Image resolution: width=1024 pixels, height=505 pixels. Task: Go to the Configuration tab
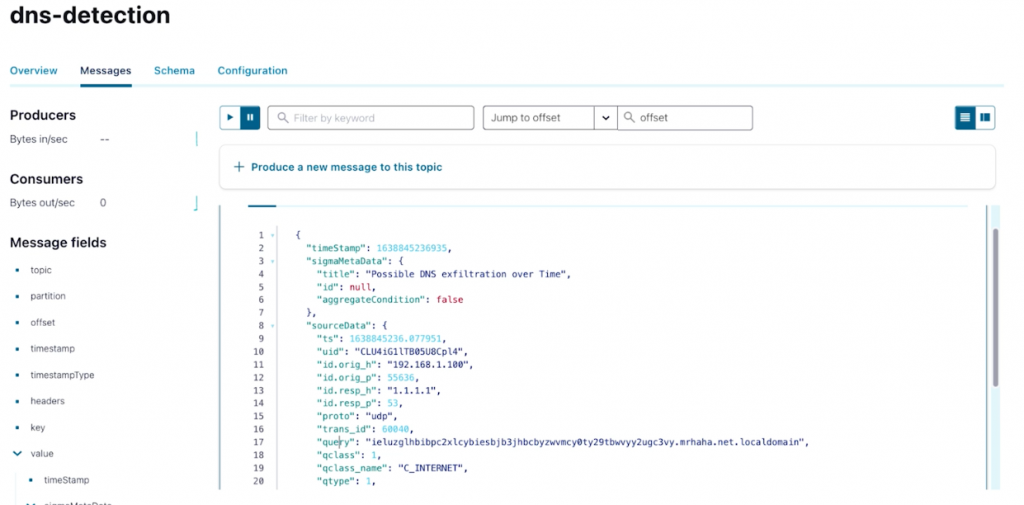pos(252,71)
